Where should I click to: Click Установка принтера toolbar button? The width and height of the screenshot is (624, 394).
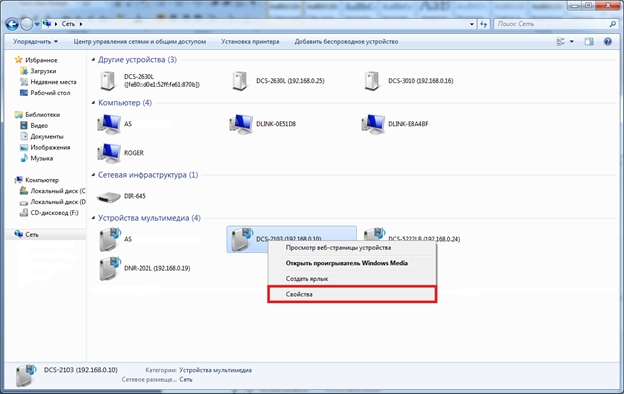(x=250, y=41)
